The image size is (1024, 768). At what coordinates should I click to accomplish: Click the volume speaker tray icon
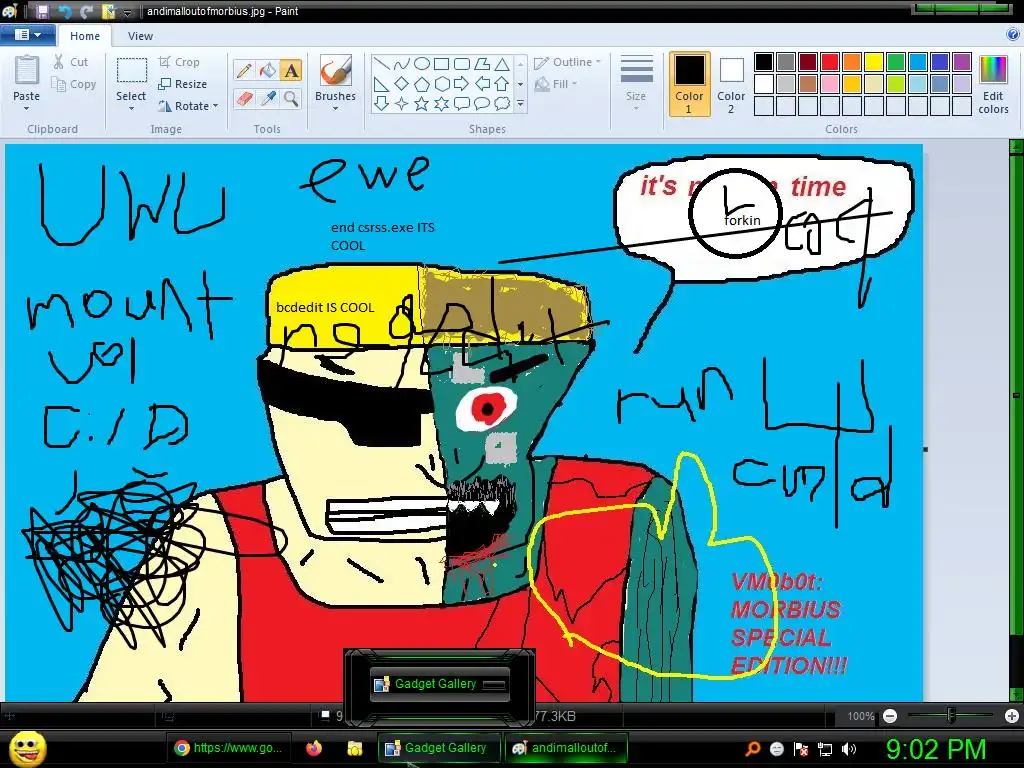(848, 749)
